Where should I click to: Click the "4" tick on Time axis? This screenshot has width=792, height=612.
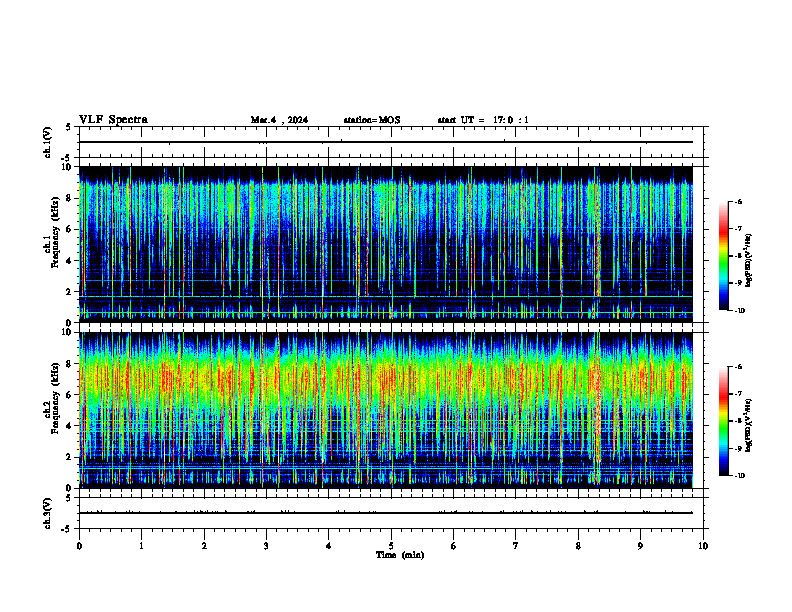(x=329, y=546)
